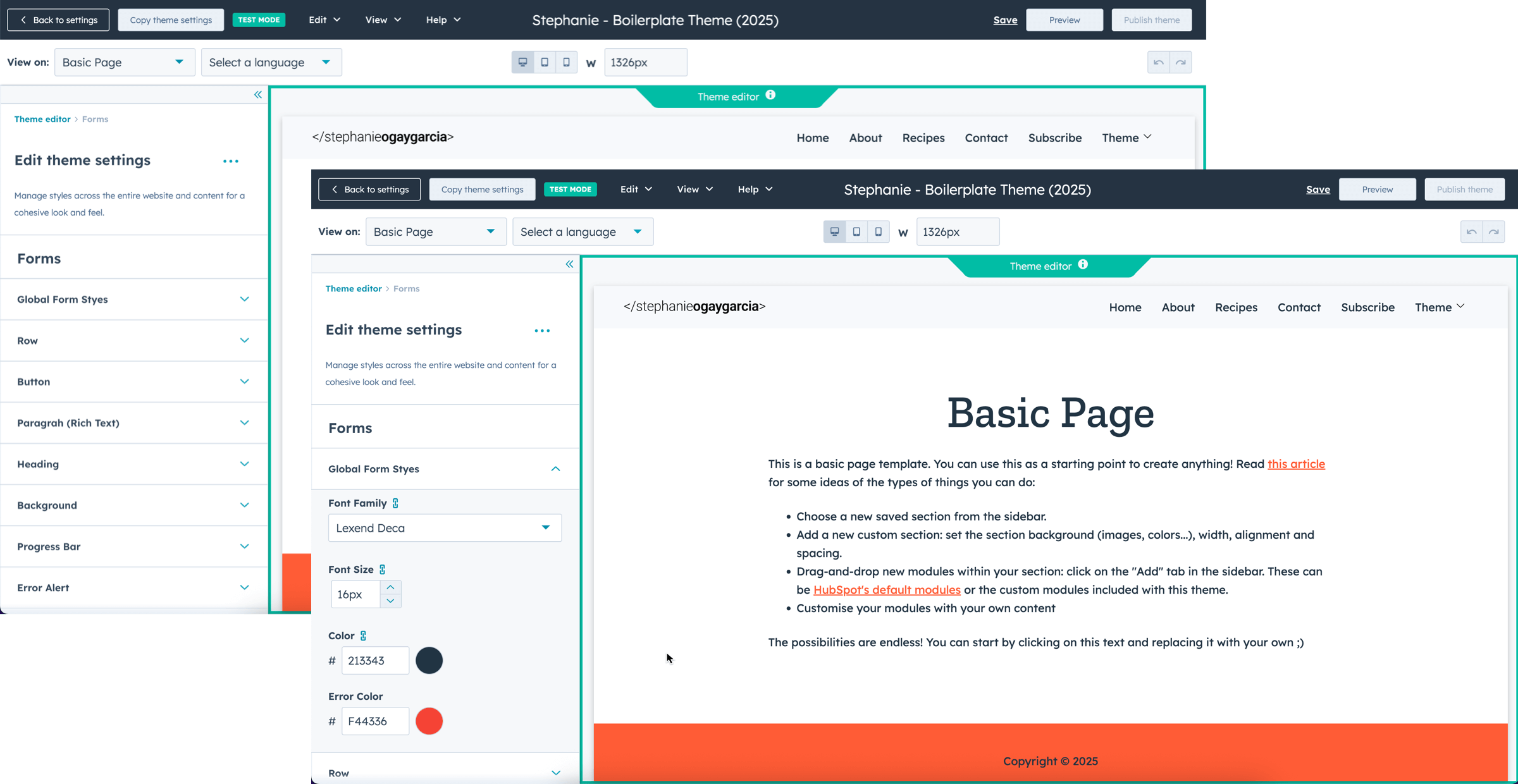Screen dimensions: 1518x784
Task: Open the ellipsis menu beside Edit theme settings
Action: [542, 331]
